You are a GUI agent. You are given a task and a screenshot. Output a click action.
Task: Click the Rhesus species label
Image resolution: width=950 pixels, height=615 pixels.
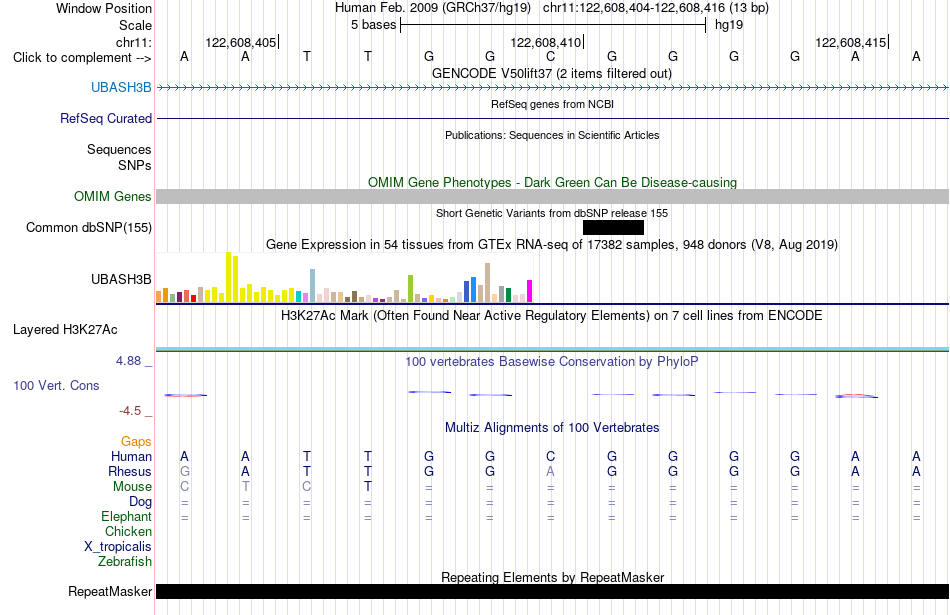(x=130, y=471)
